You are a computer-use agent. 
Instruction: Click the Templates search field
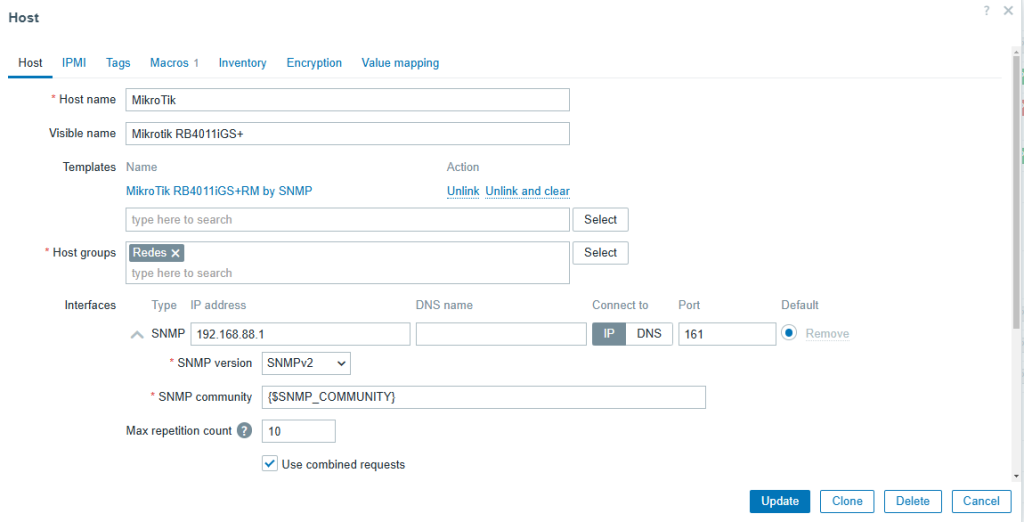click(347, 220)
